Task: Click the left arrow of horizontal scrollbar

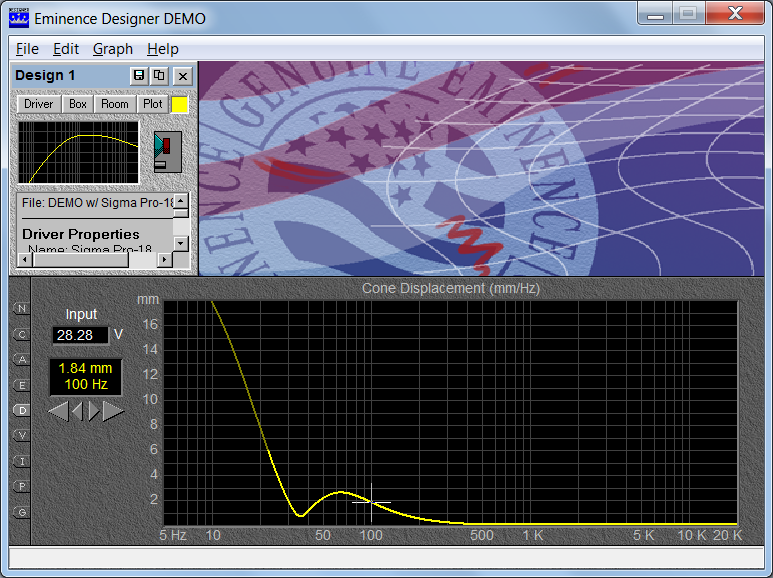Action: [x=25, y=259]
